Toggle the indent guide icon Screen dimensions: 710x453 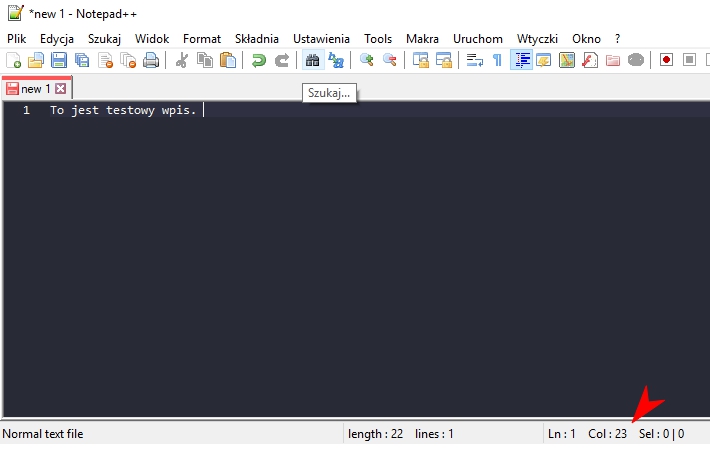tap(521, 60)
